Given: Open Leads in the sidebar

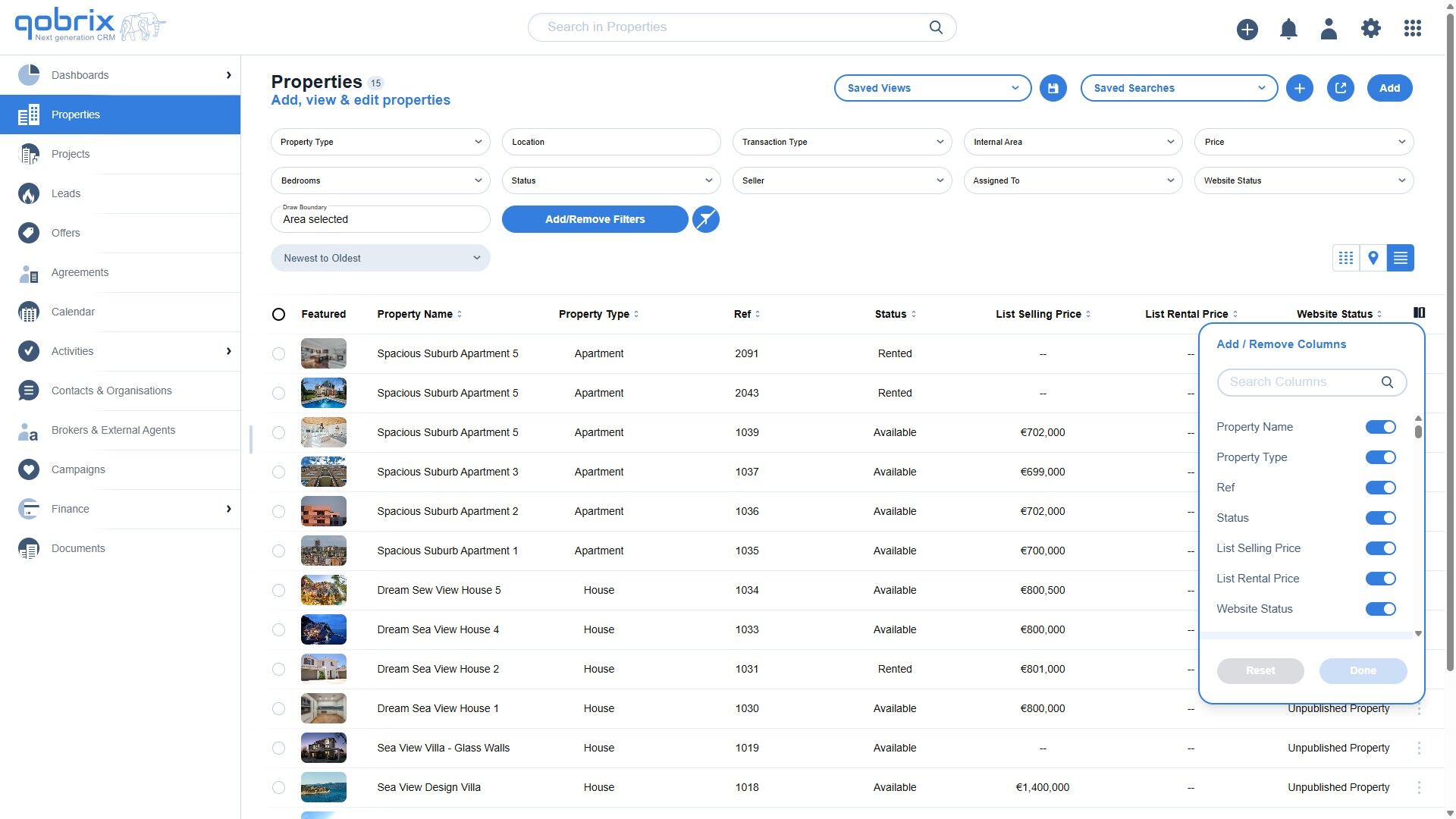Looking at the screenshot, I should tap(66, 193).
